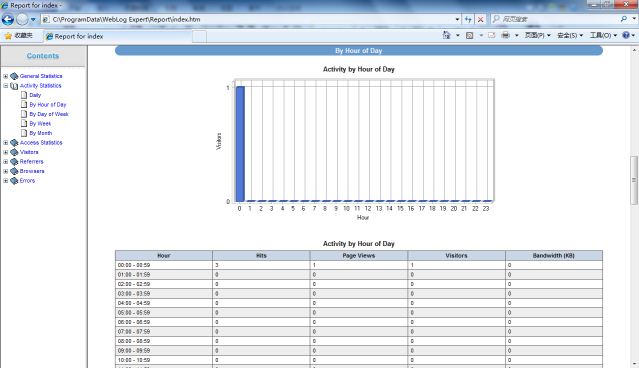The height and width of the screenshot is (368, 639).
Task: Open the By Week report link
Action: 40,123
